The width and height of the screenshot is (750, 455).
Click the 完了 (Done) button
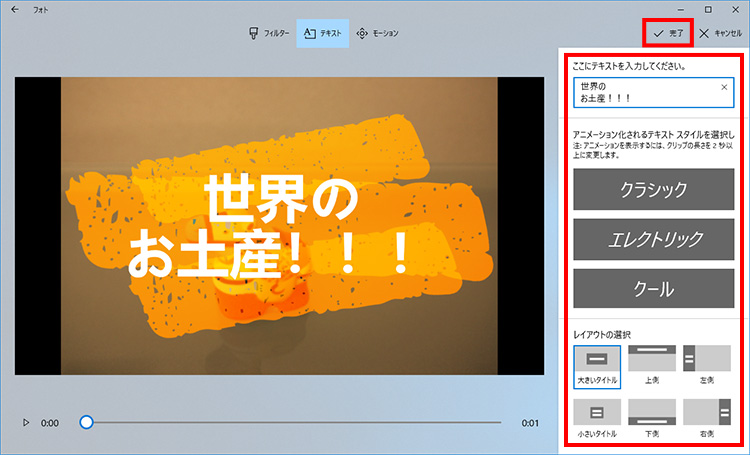click(x=668, y=33)
